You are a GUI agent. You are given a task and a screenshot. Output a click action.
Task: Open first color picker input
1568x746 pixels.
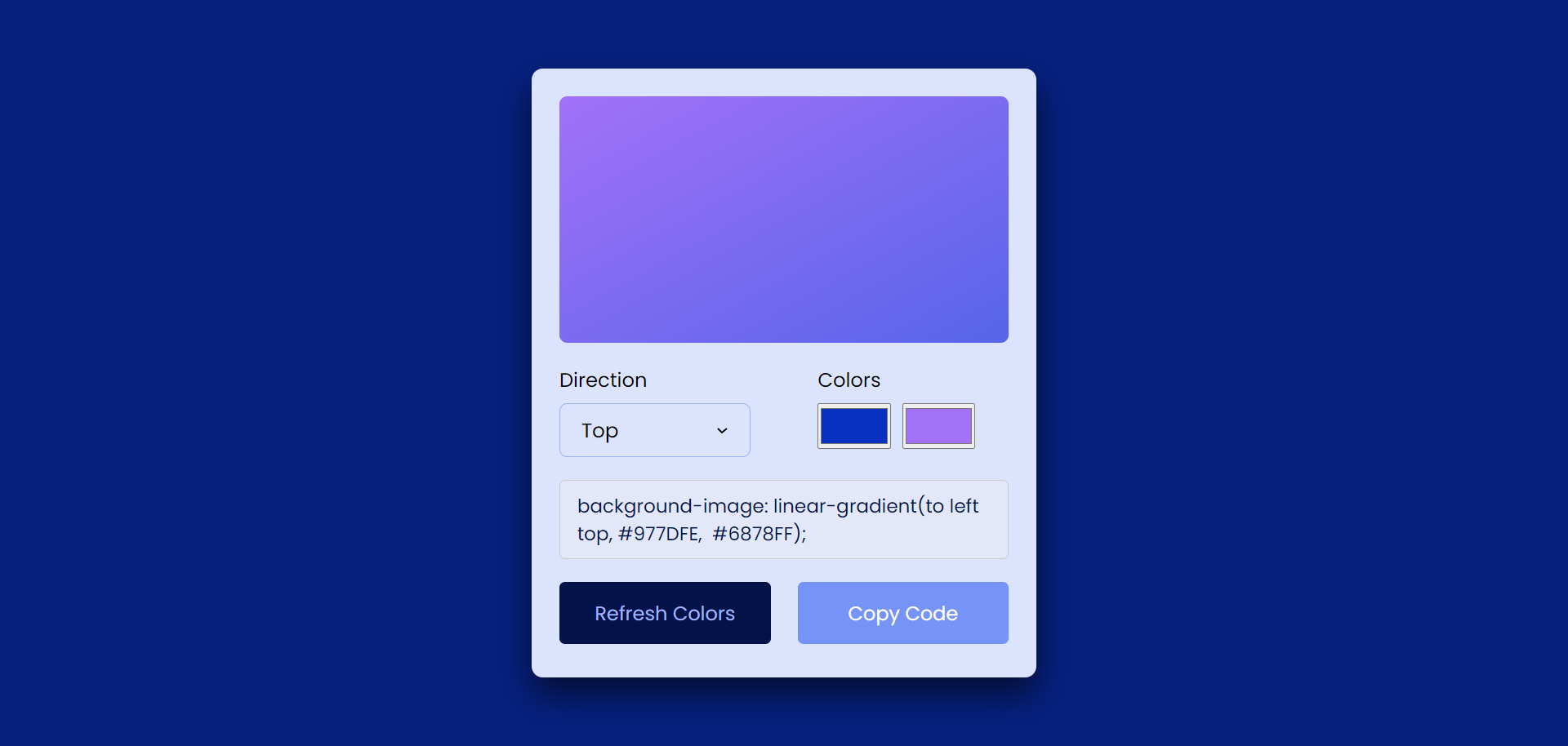tap(854, 426)
